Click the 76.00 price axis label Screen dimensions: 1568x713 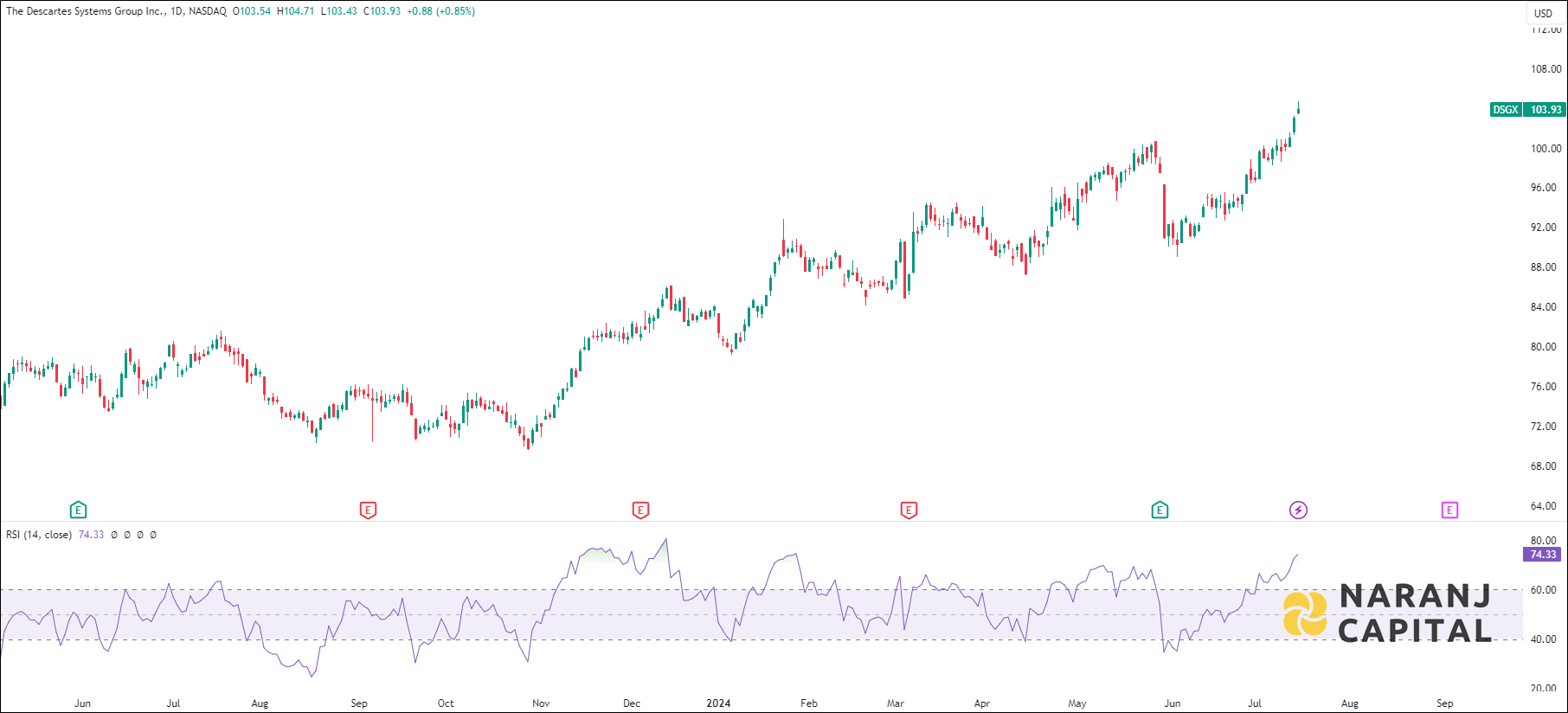[1543, 387]
